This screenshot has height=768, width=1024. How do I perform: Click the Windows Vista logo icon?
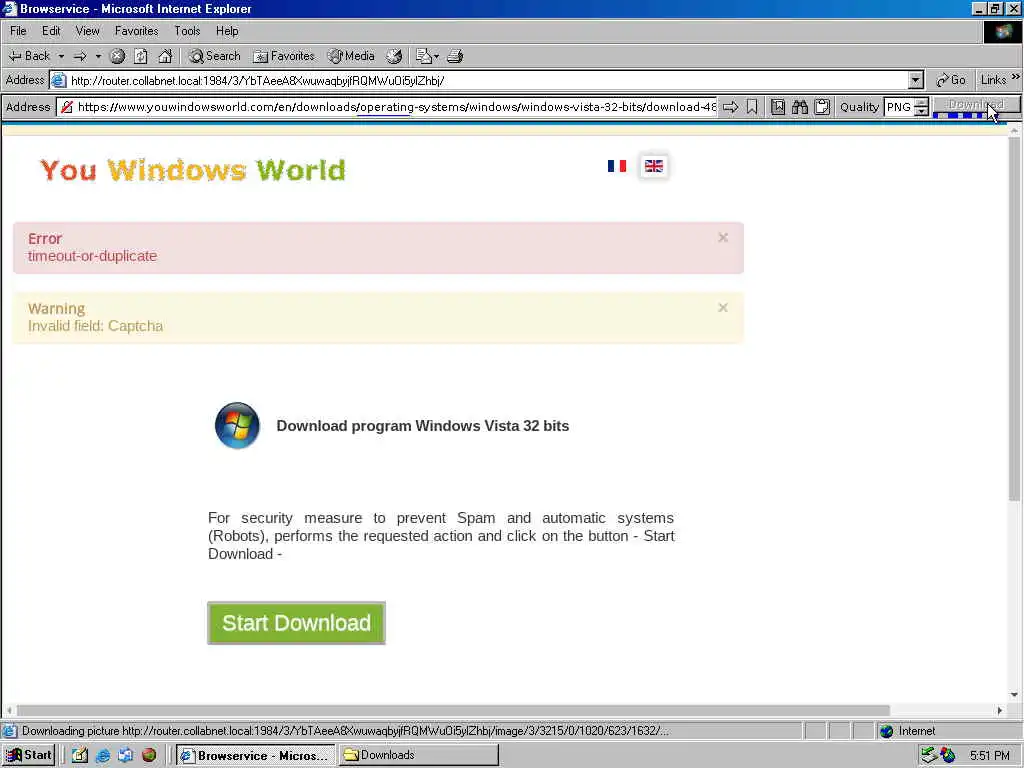point(237,426)
